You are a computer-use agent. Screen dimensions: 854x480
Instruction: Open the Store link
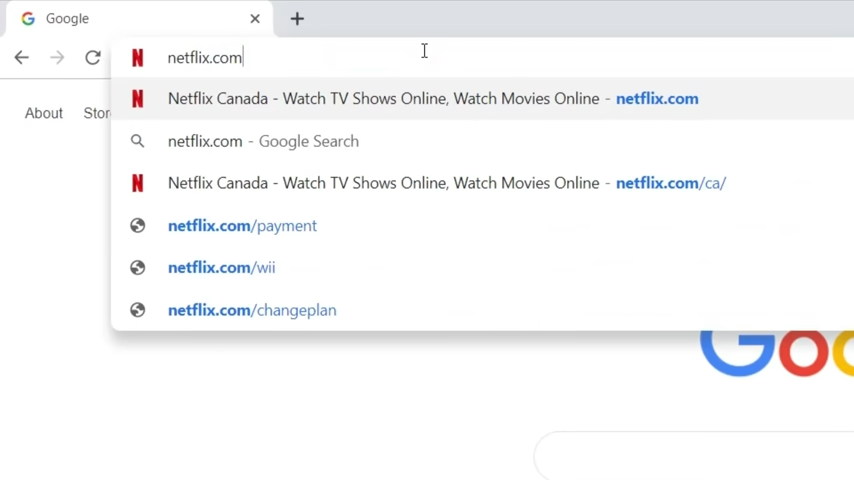[97, 113]
